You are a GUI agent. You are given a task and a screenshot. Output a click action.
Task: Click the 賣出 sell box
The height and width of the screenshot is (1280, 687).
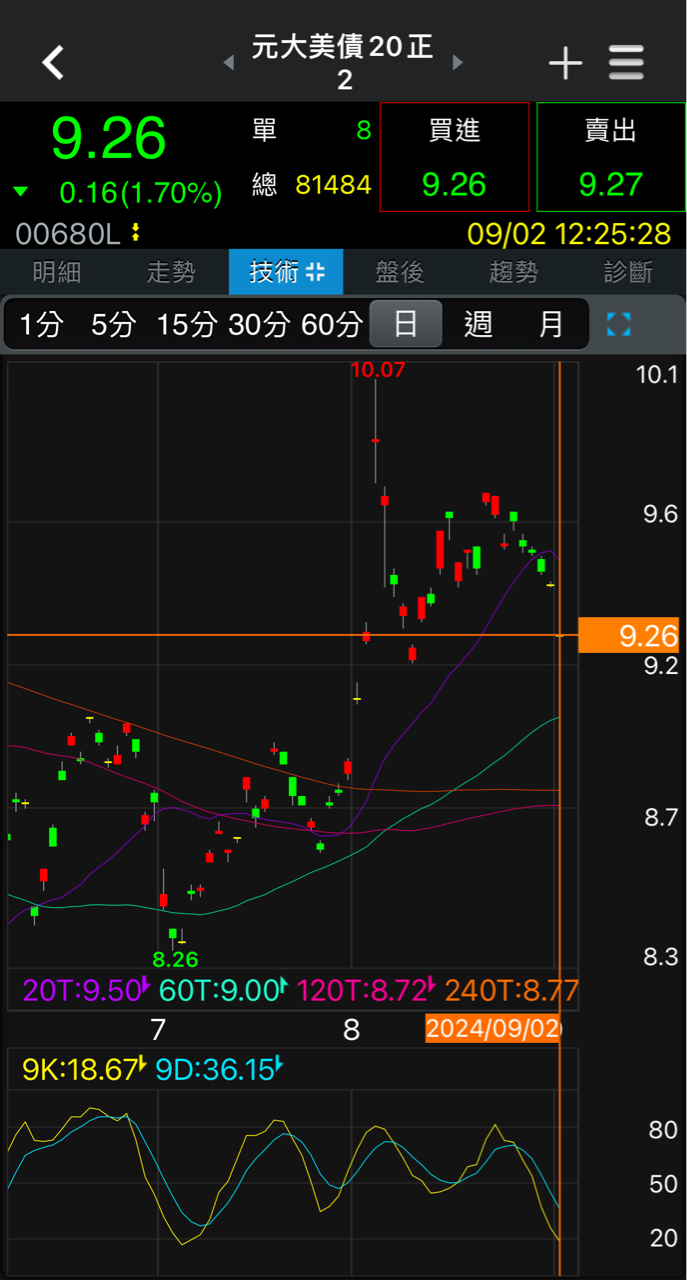click(611, 157)
